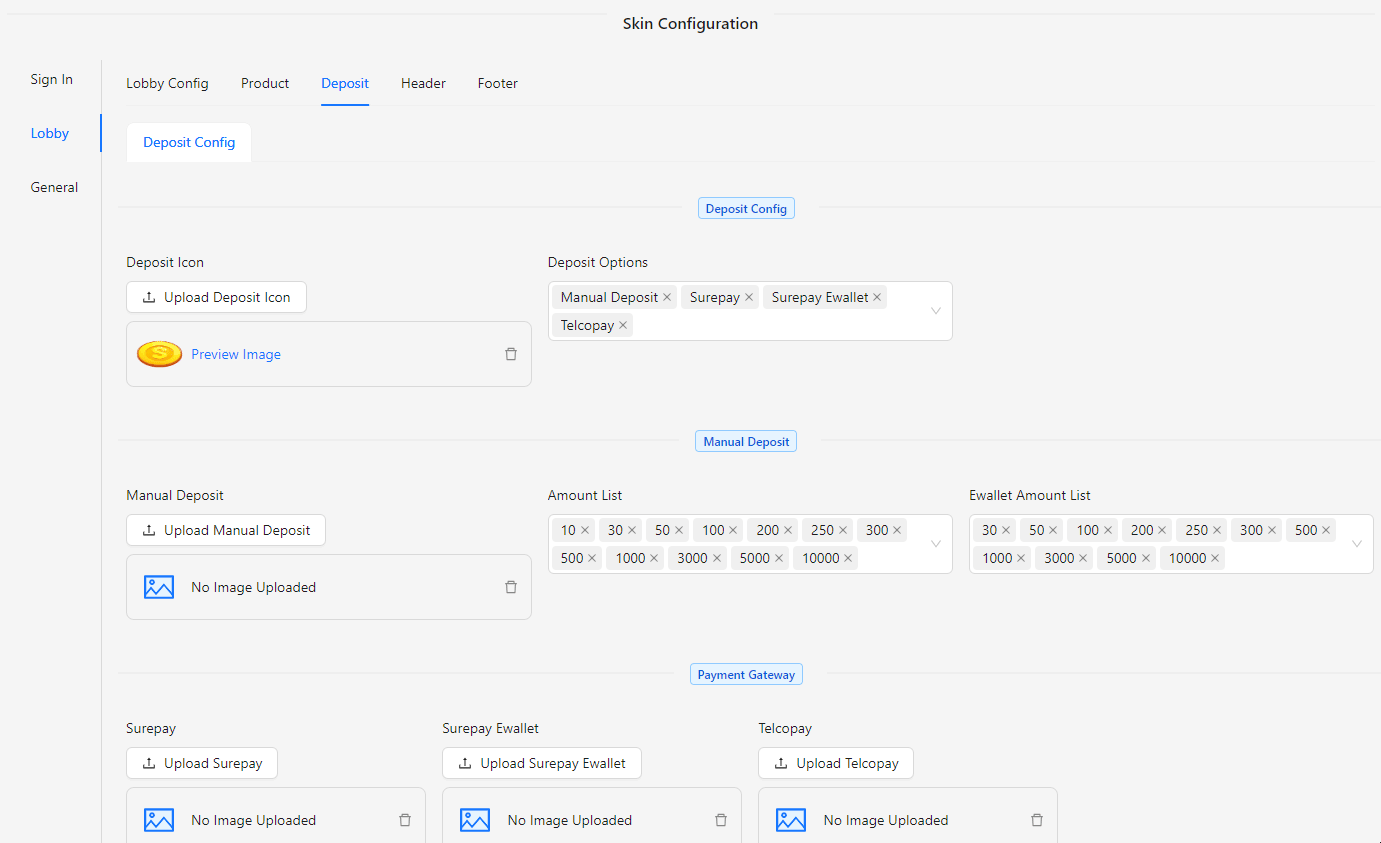Remove 10000 from the Ewallet Amount List
The width and height of the screenshot is (1381, 843).
tap(1215, 558)
